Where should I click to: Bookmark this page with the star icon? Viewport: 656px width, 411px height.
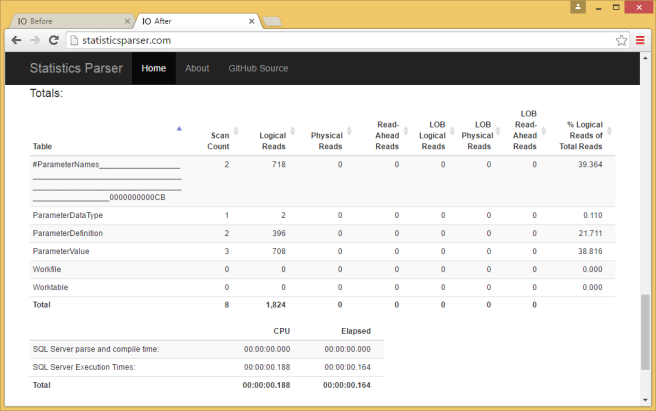(x=621, y=40)
